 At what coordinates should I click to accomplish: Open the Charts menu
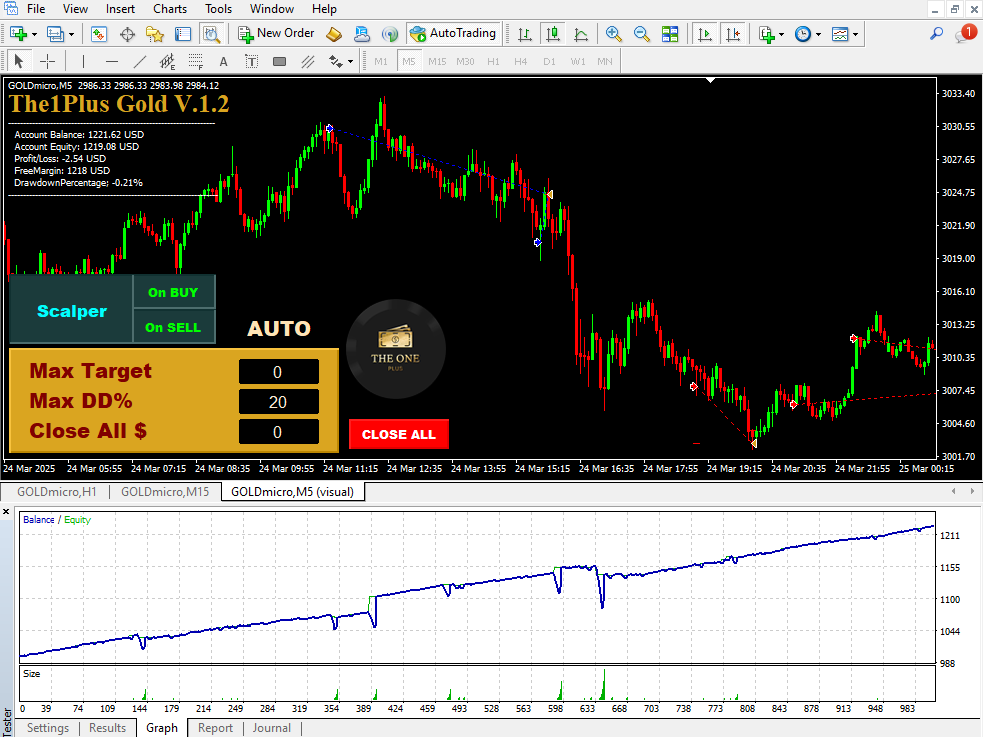pos(170,9)
